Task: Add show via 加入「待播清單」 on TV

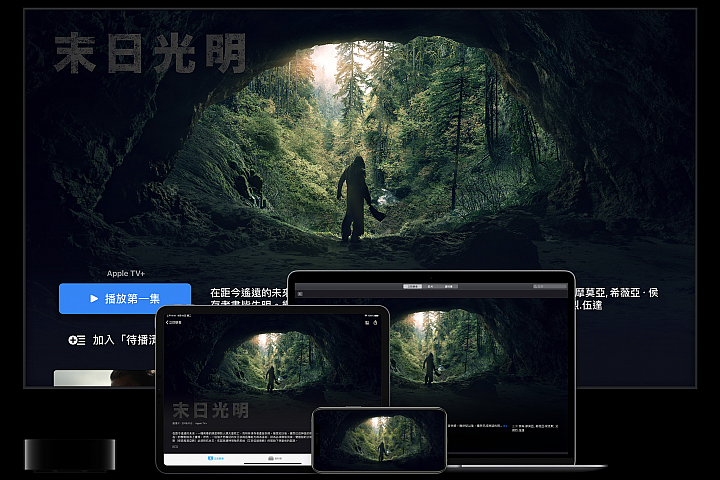Action: pos(113,340)
